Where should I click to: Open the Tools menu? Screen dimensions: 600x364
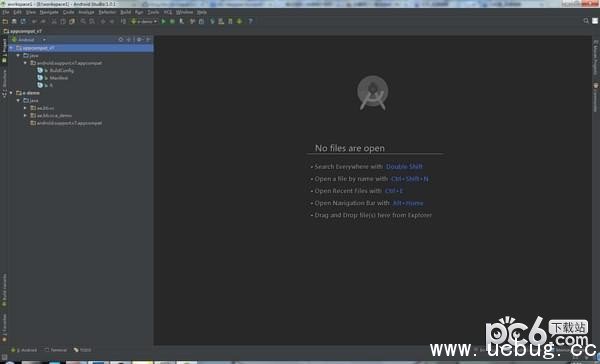coord(153,12)
